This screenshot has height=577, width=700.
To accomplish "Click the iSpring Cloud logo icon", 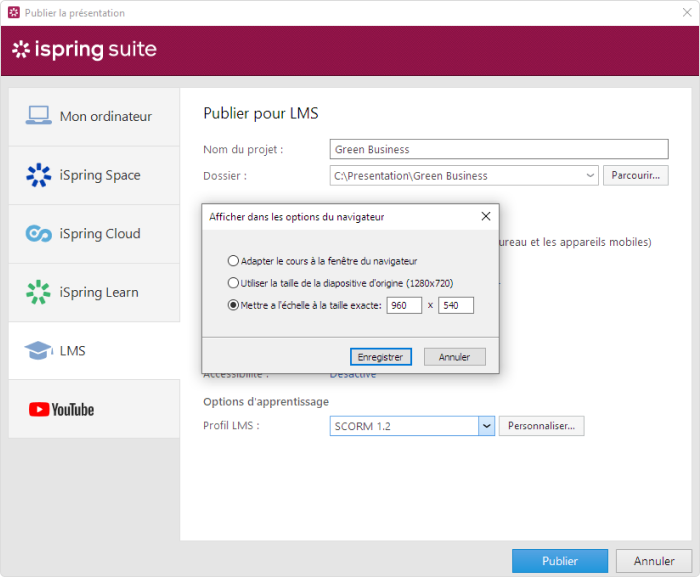I will coord(38,233).
